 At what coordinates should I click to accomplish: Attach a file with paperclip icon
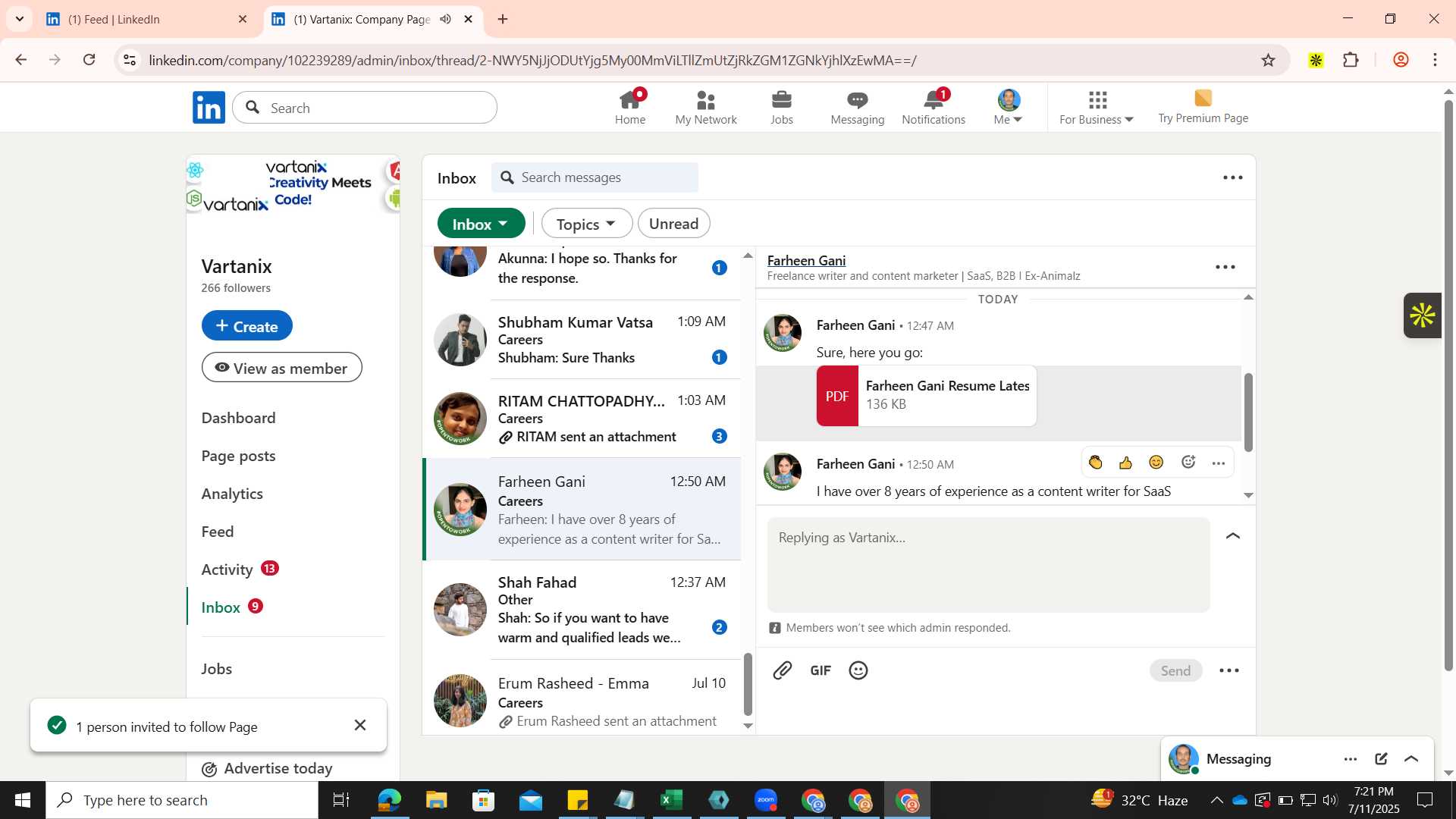[783, 670]
